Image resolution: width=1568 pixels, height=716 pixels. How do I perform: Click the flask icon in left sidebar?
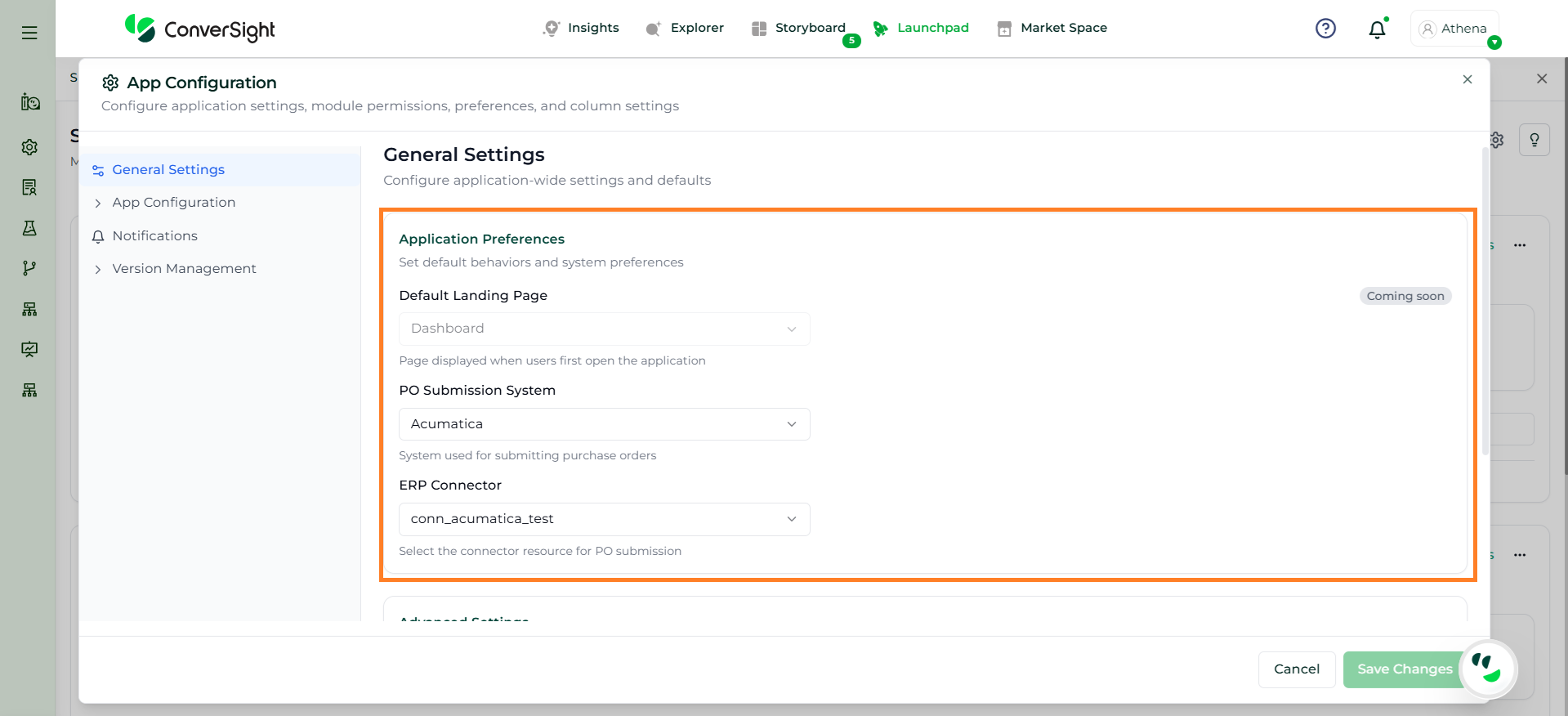point(29,228)
